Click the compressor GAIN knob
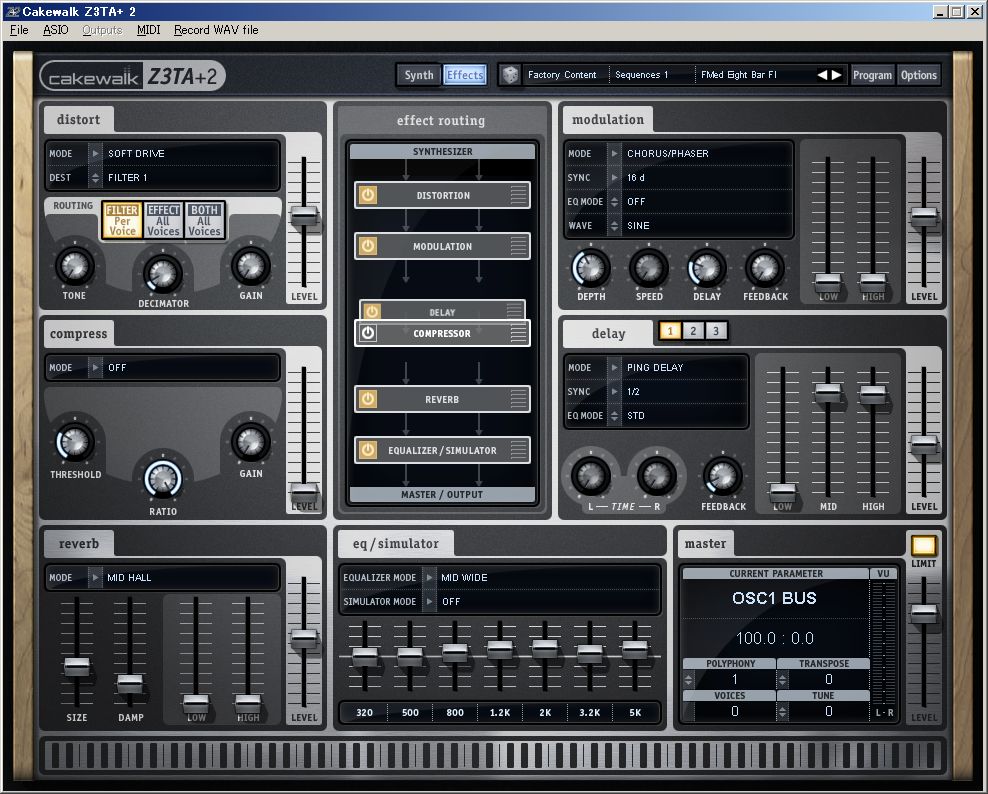Viewport: 988px width, 794px height. pos(251,442)
